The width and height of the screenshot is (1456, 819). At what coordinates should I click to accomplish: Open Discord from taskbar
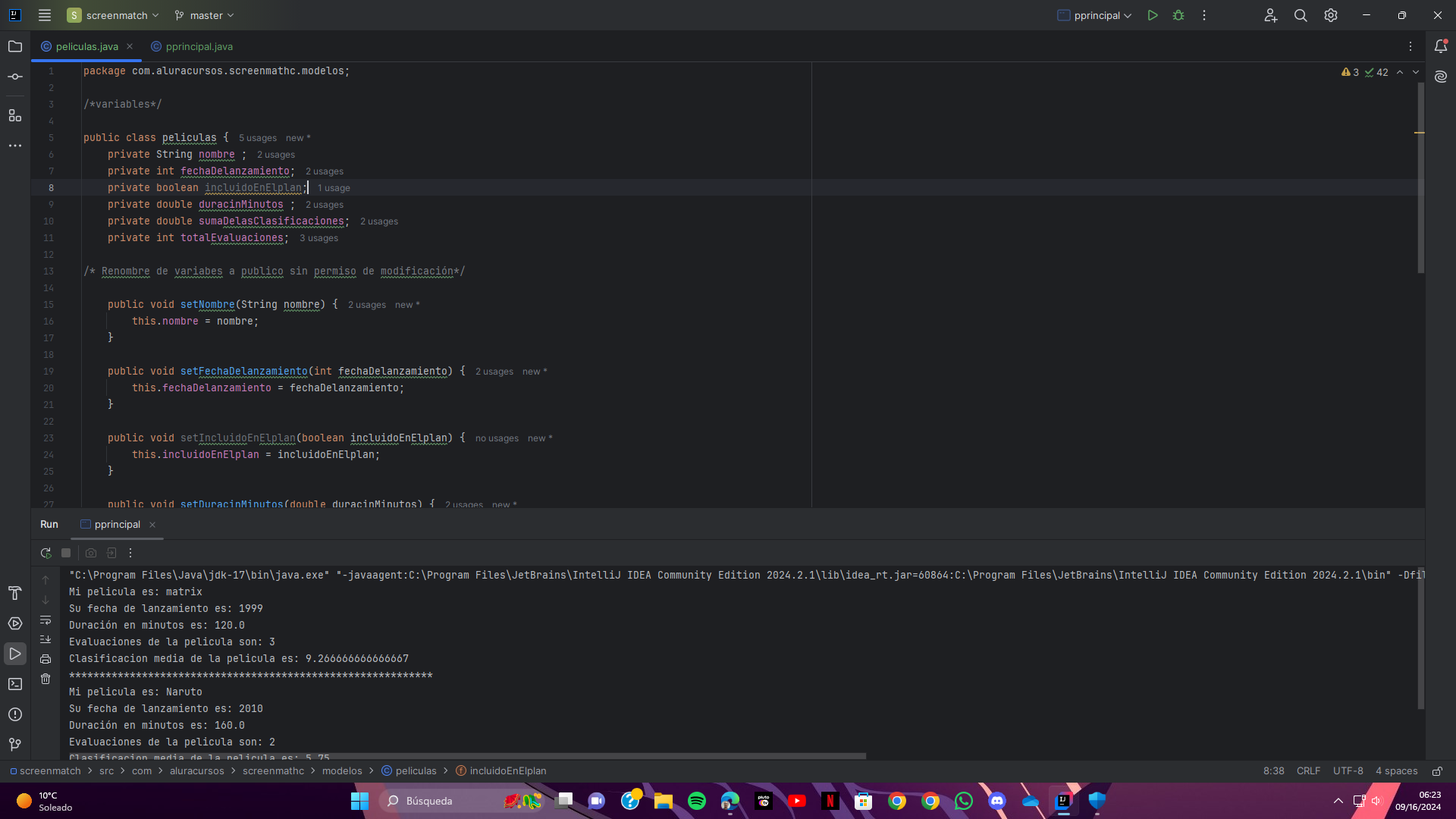pyautogui.click(x=996, y=801)
